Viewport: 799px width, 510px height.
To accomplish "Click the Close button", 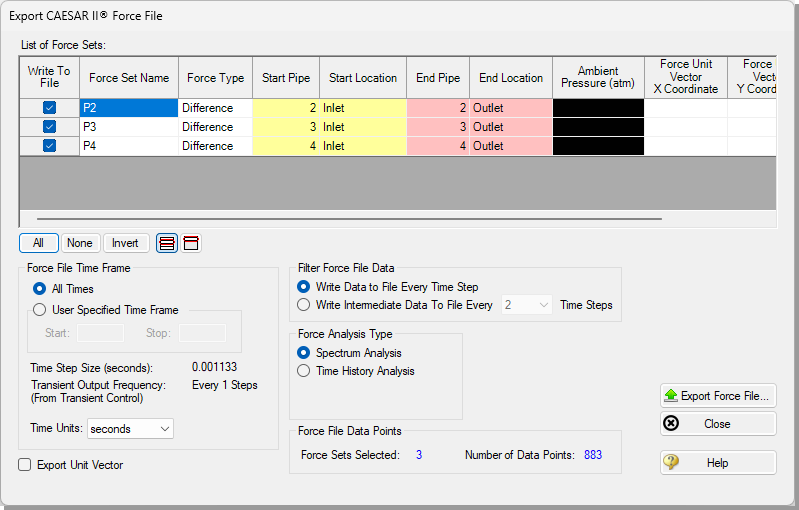I will (x=718, y=424).
